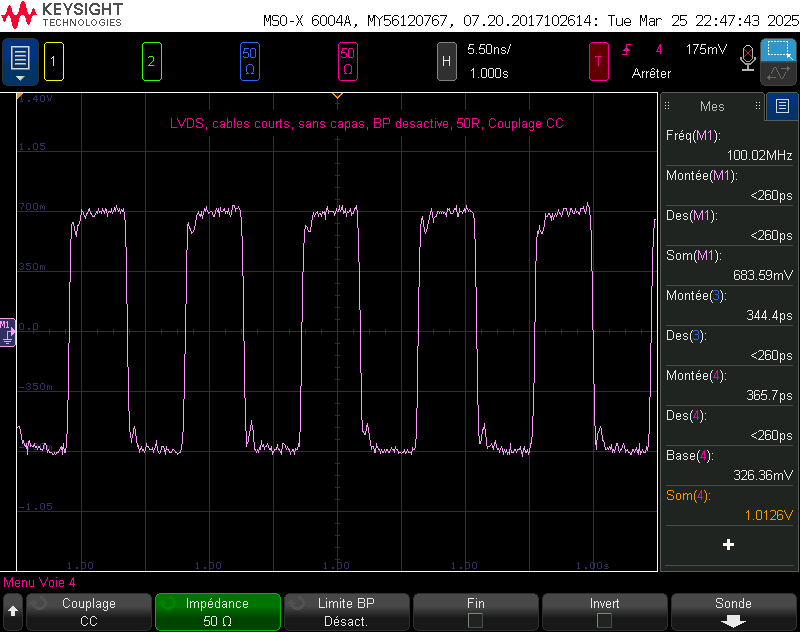Select the Des(3) measurement
The height and width of the screenshot is (632, 800).
coord(729,345)
